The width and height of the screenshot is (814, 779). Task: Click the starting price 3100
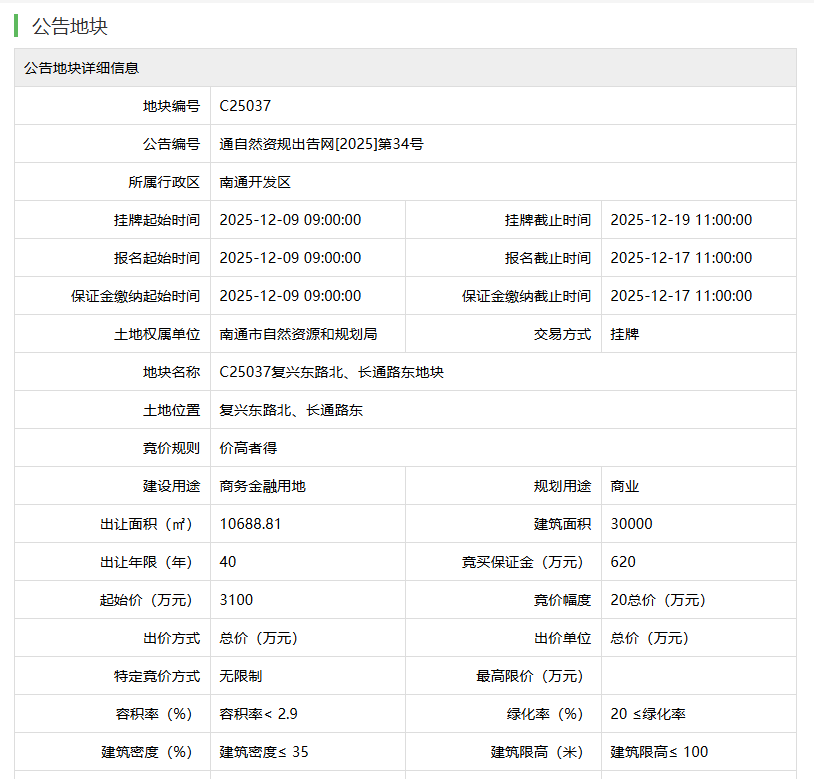pos(237,599)
